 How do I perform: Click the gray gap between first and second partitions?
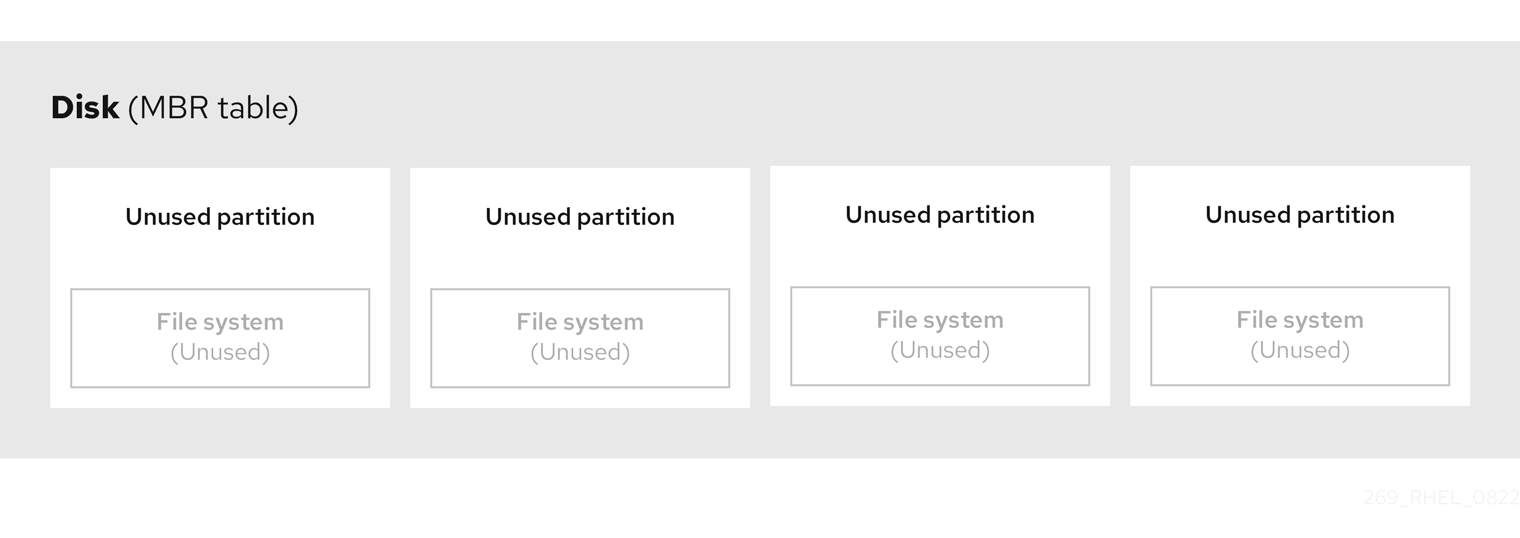[400, 288]
